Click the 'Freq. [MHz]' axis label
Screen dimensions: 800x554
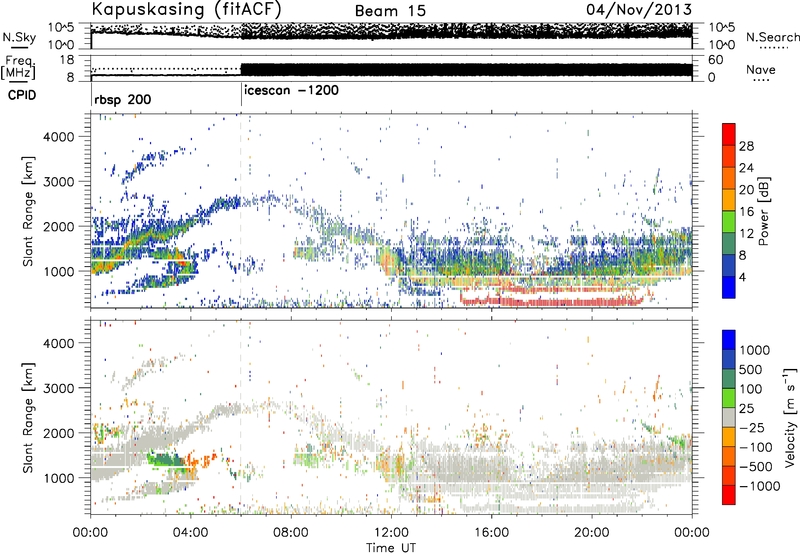19,68
